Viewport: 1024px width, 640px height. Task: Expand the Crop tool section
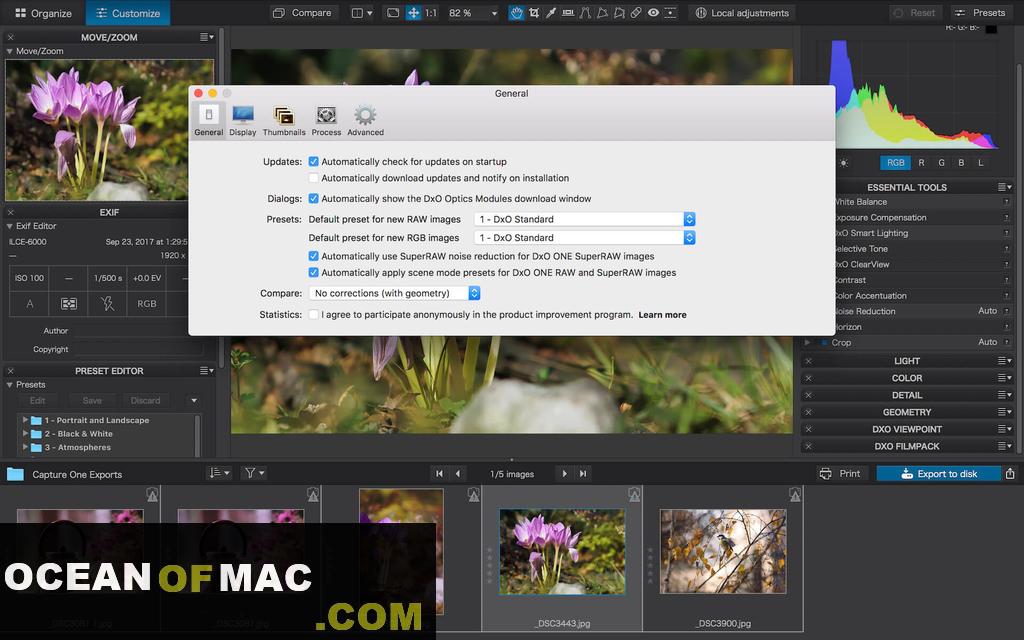tap(808, 342)
